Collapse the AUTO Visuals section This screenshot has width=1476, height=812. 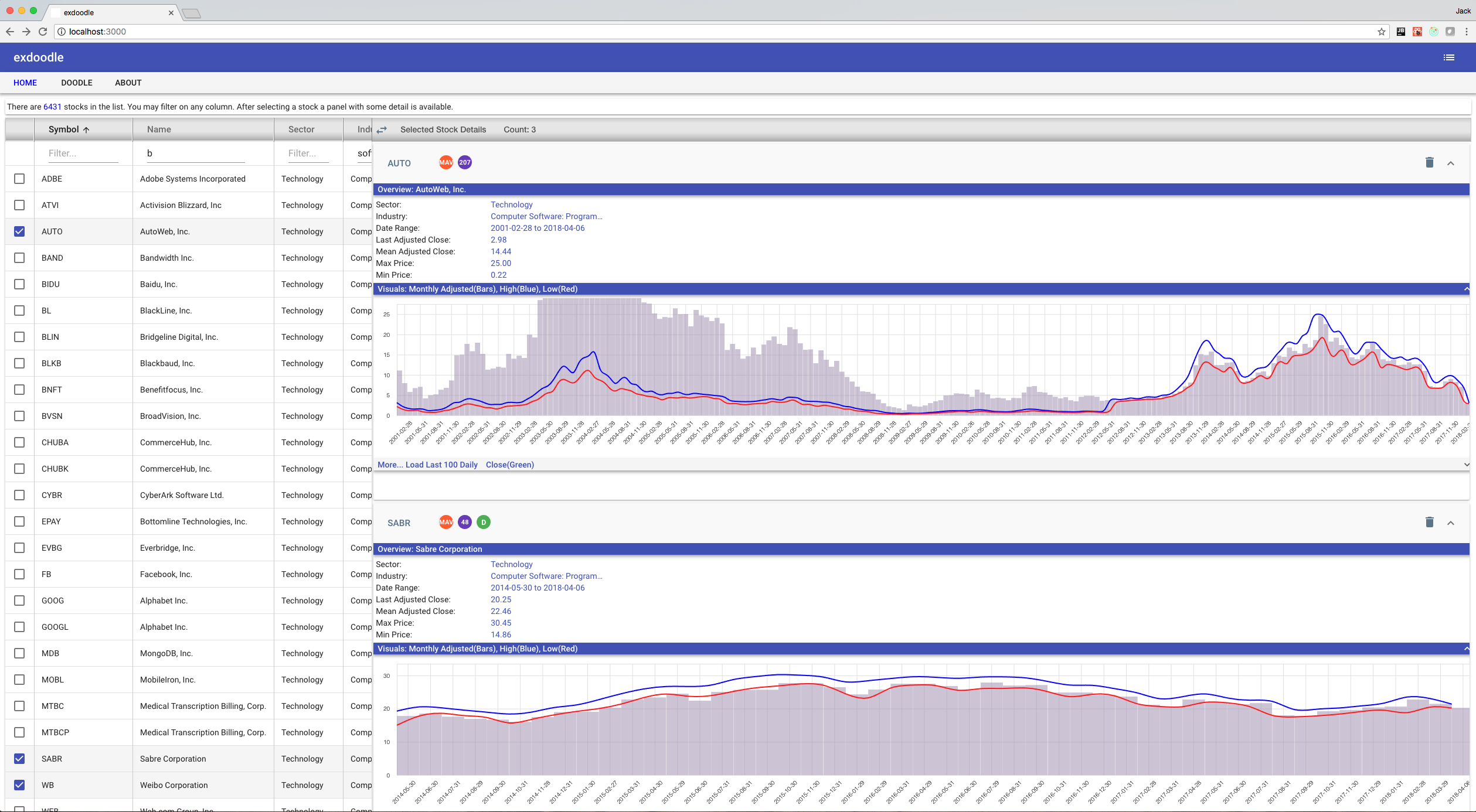click(x=1466, y=289)
